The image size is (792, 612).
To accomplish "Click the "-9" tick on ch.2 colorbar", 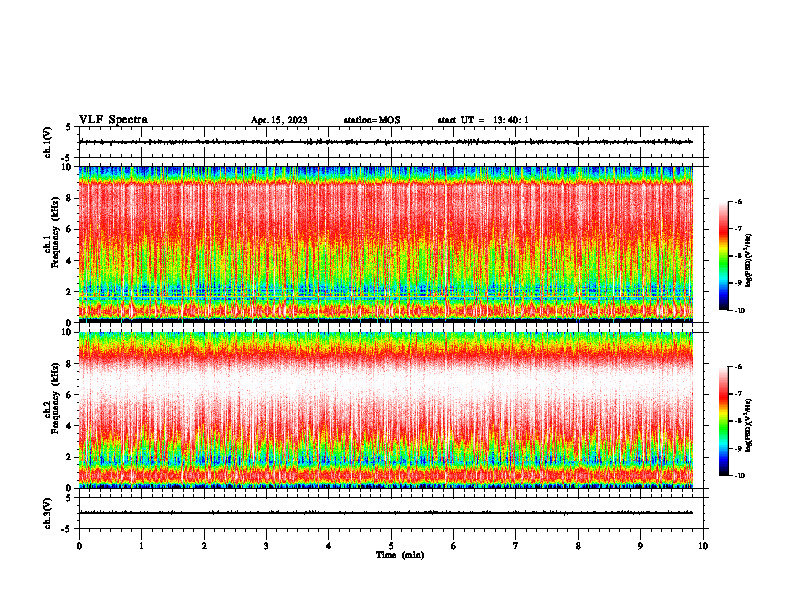I will pyautogui.click(x=738, y=448).
